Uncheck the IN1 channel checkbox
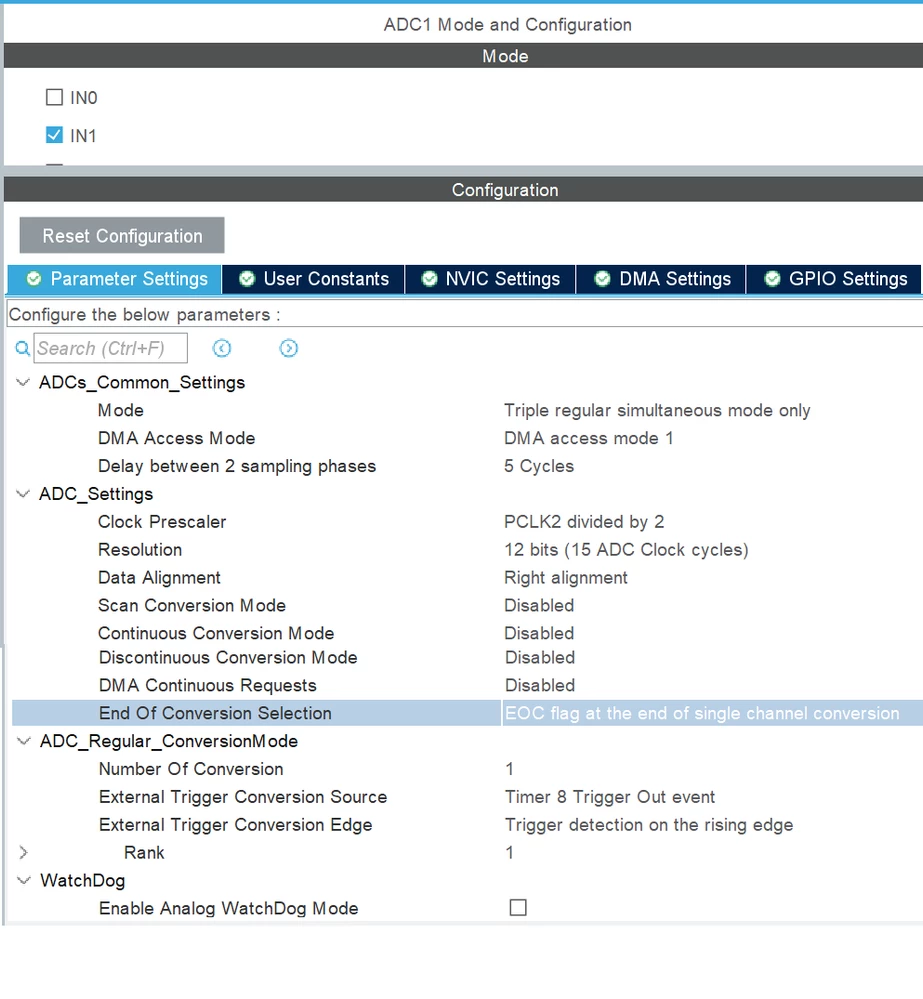 pyautogui.click(x=54, y=135)
